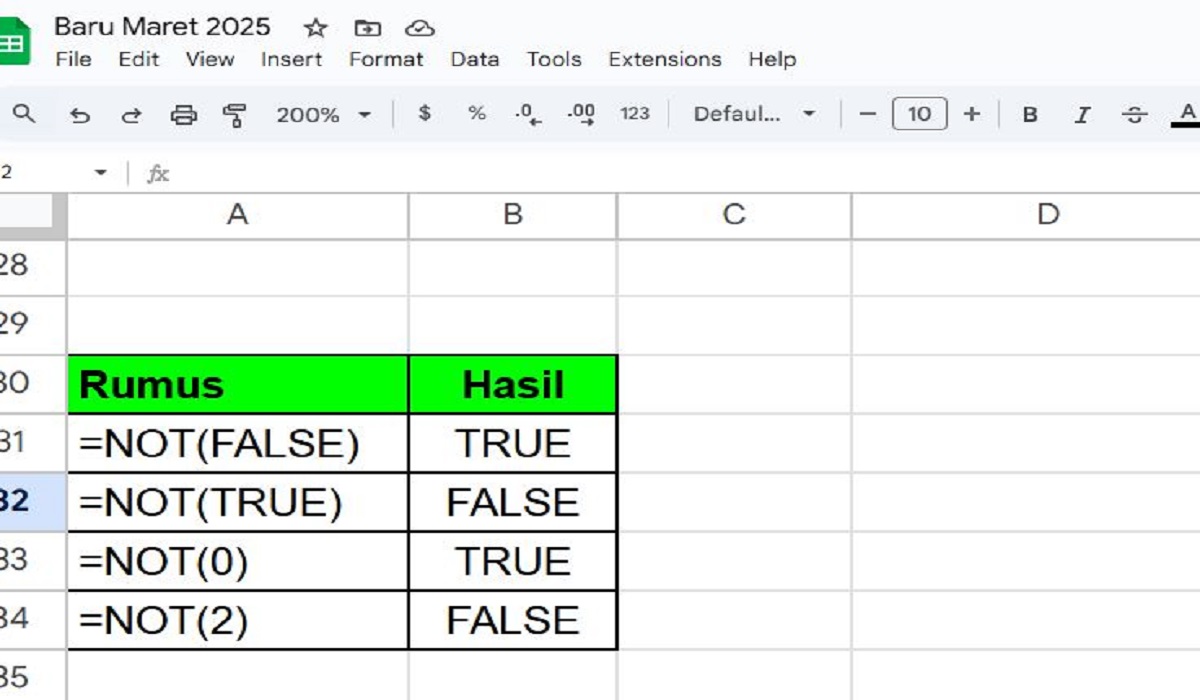This screenshot has width=1200, height=700.
Task: Print the spreadsheet using printer icon
Action: [183, 115]
